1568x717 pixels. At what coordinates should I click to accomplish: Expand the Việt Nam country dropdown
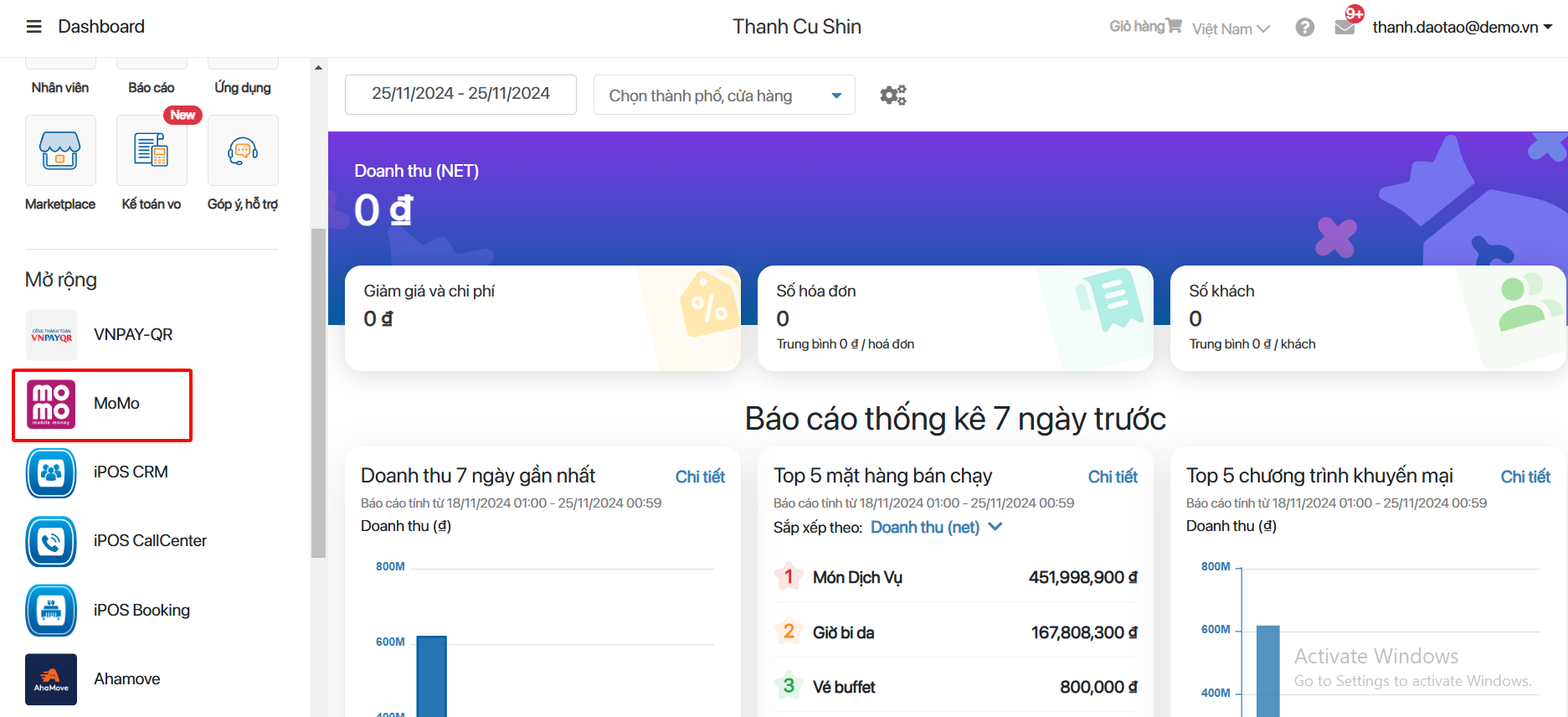coord(1231,29)
